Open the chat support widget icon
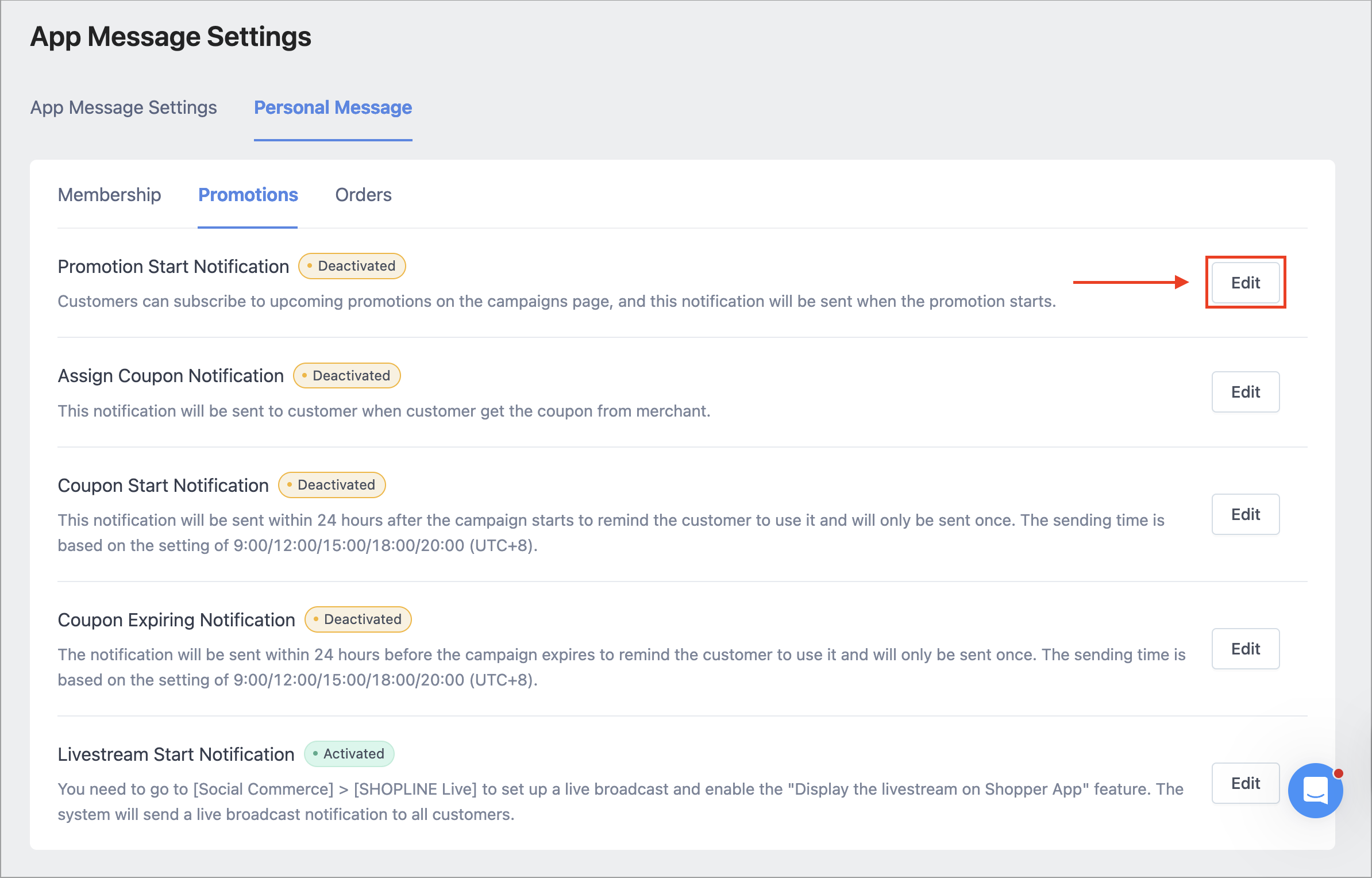1372x878 pixels. point(1315,790)
